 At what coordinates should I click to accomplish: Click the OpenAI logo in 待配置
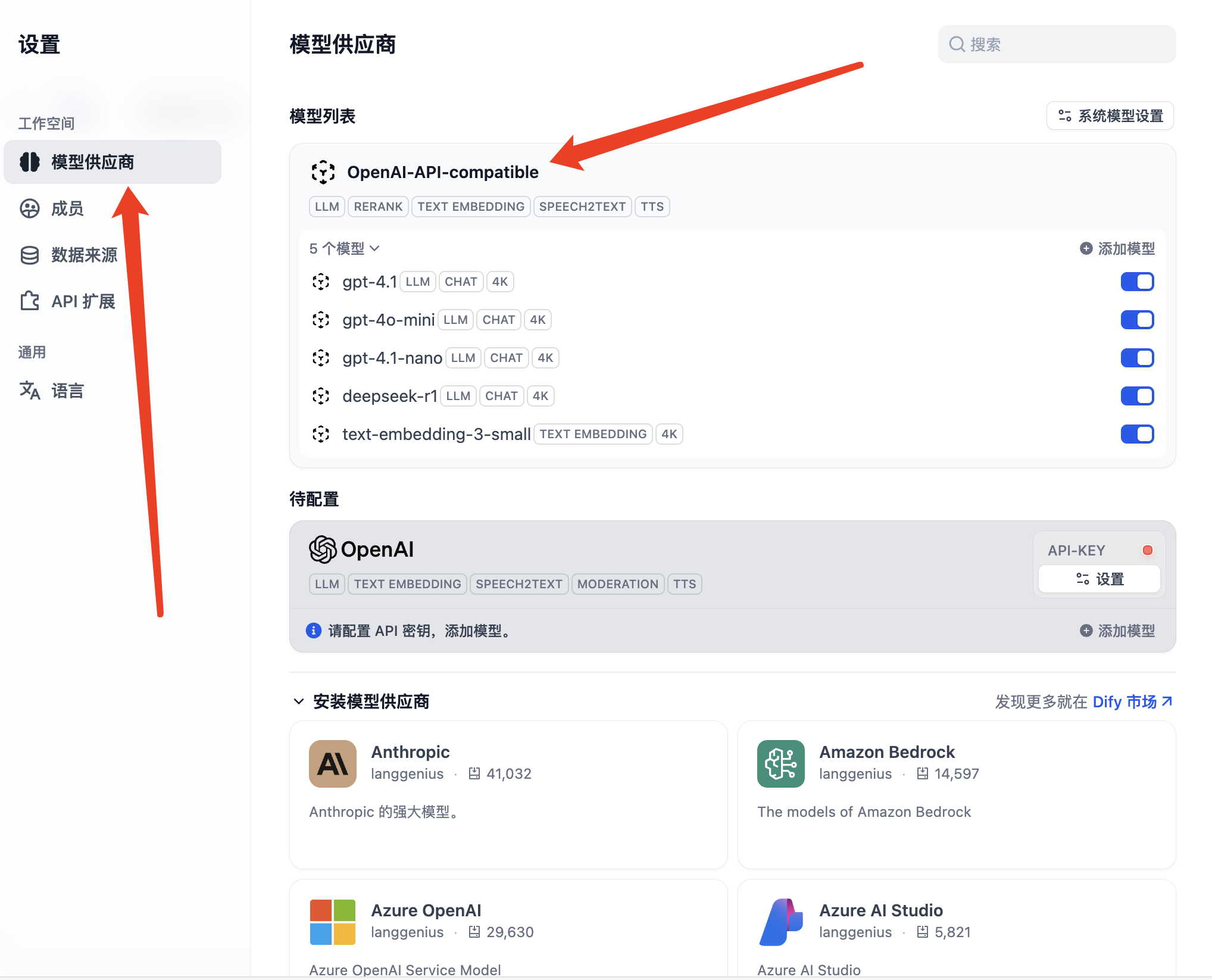361,549
